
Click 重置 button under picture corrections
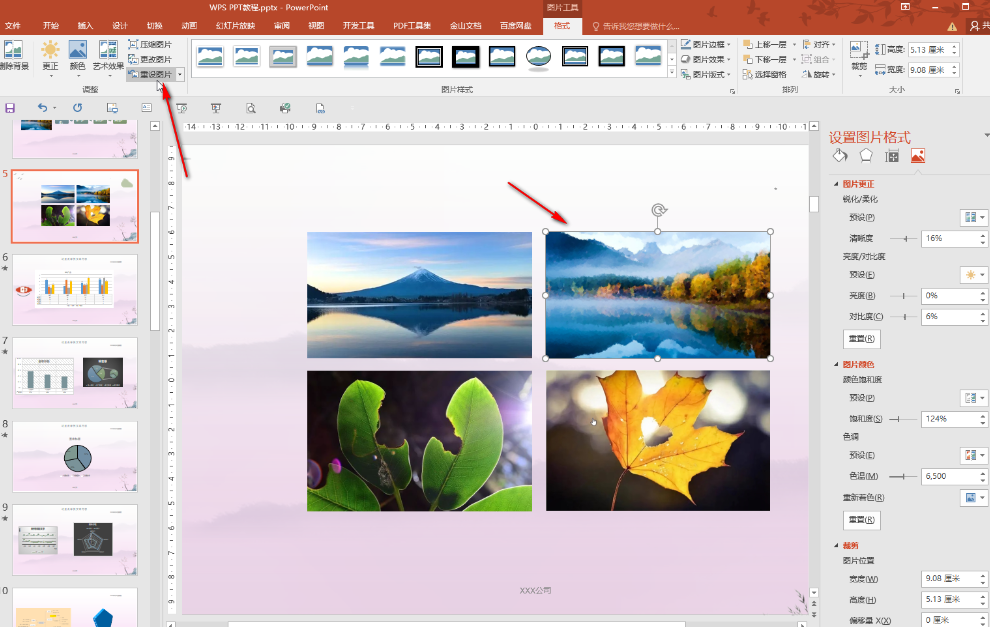point(861,338)
